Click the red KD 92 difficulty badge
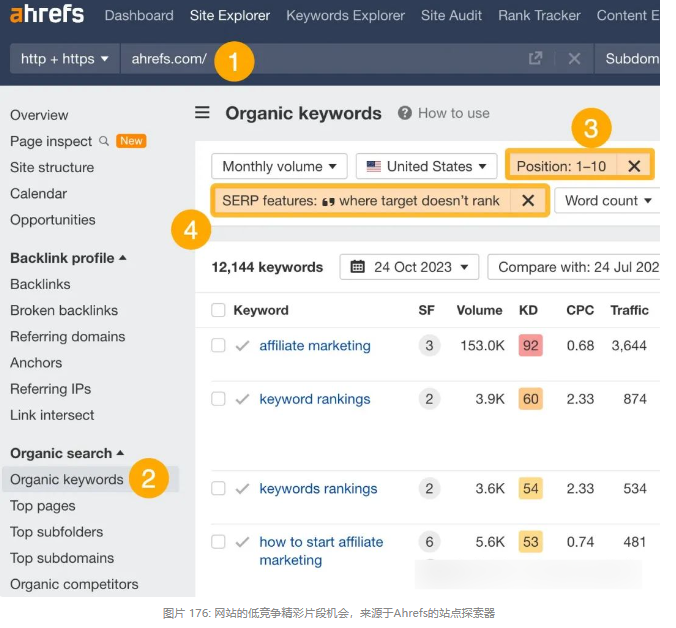 [530, 345]
